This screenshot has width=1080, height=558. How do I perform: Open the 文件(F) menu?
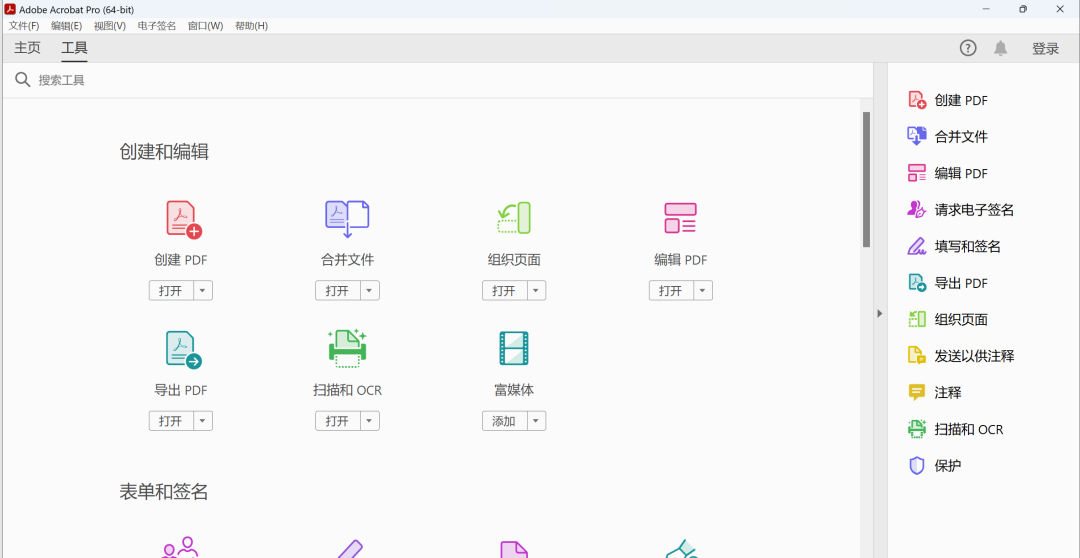[x=24, y=26]
